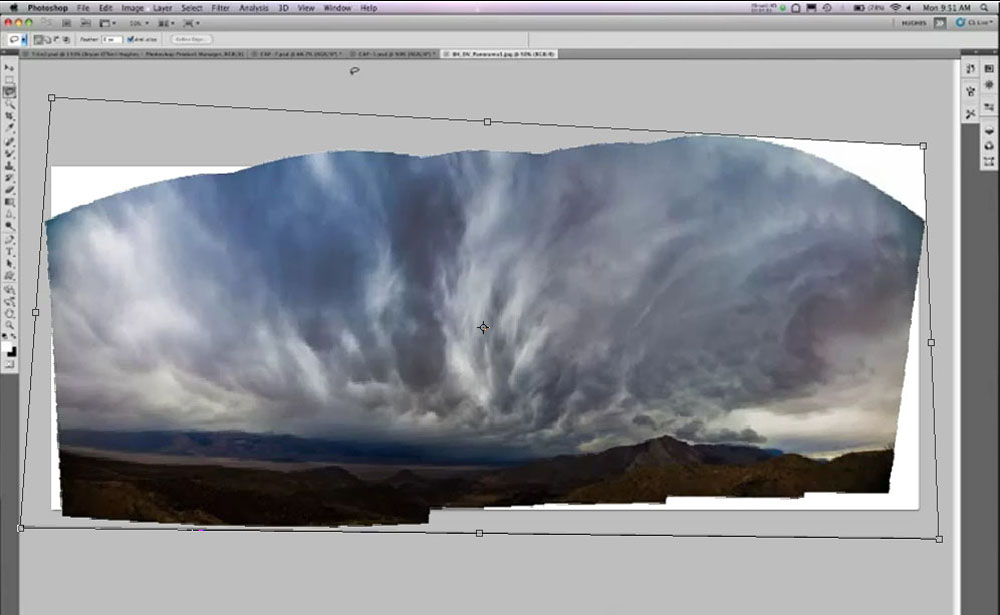This screenshot has height=615, width=1000.
Task: Open the File menu
Action: 83,8
